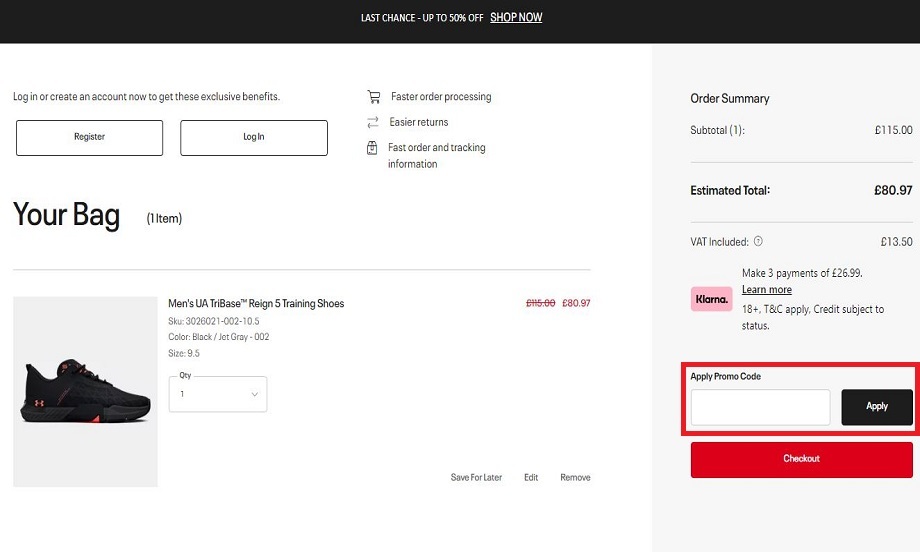Click the shopping cart icon beside Faster order processing
The height and width of the screenshot is (552, 920).
coord(374,97)
